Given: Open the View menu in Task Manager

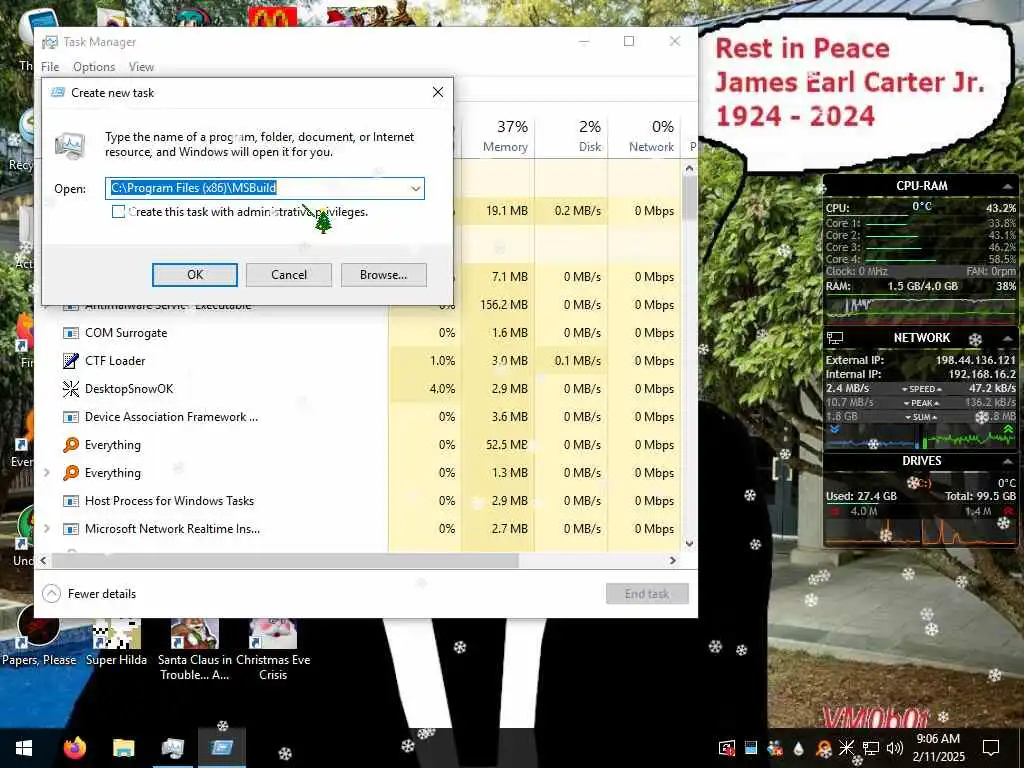Looking at the screenshot, I should [141, 67].
